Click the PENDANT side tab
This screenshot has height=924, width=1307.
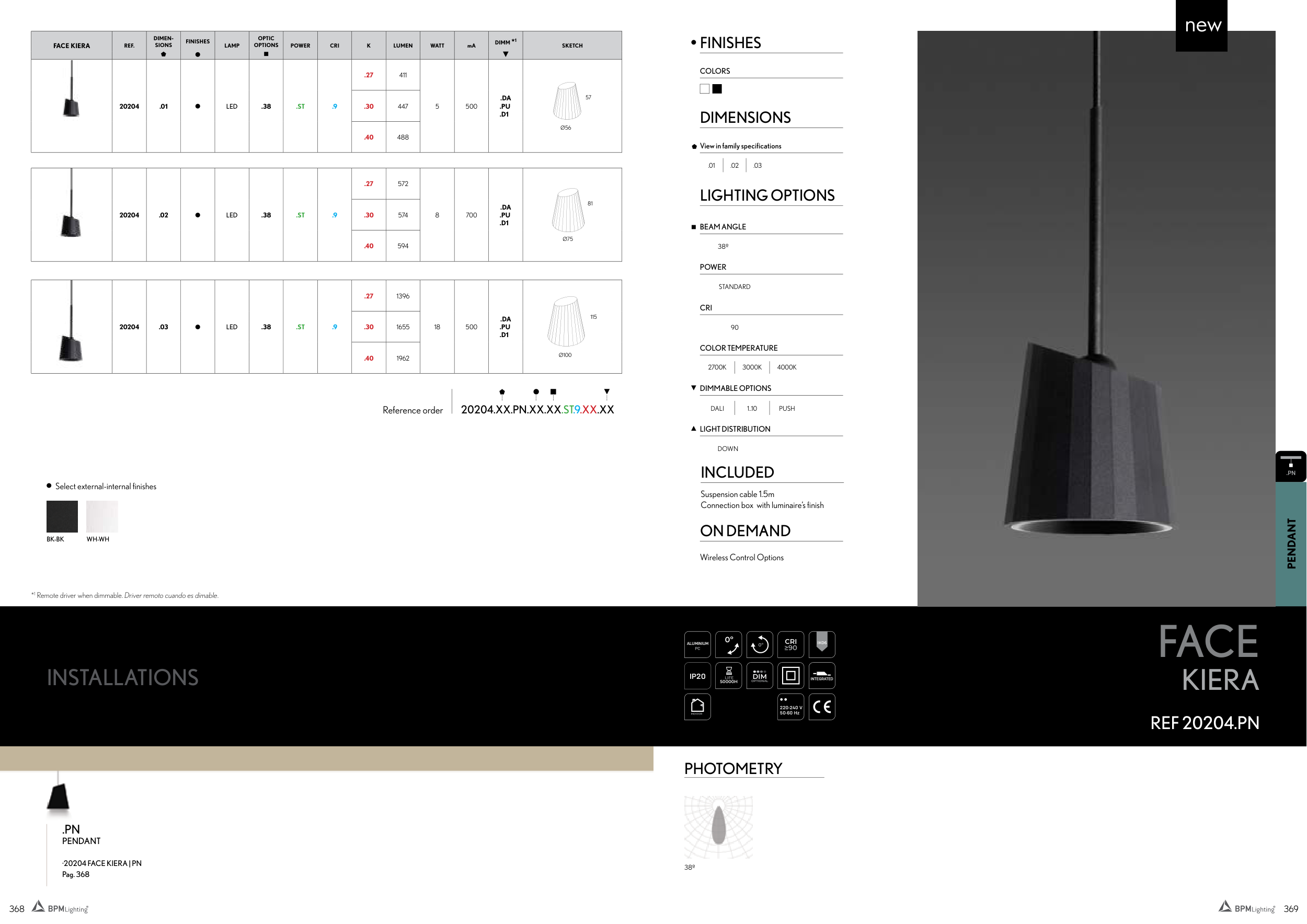click(1290, 544)
